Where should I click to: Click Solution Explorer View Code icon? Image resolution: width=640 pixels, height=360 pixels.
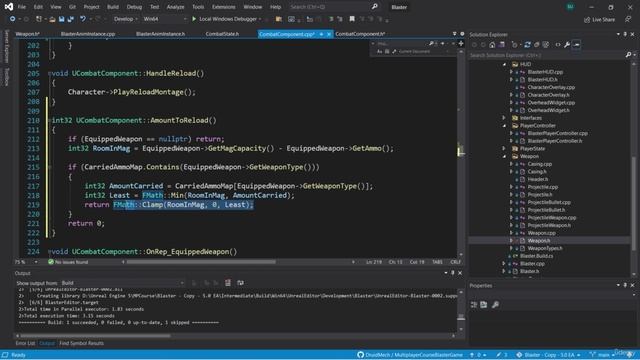coord(558,44)
